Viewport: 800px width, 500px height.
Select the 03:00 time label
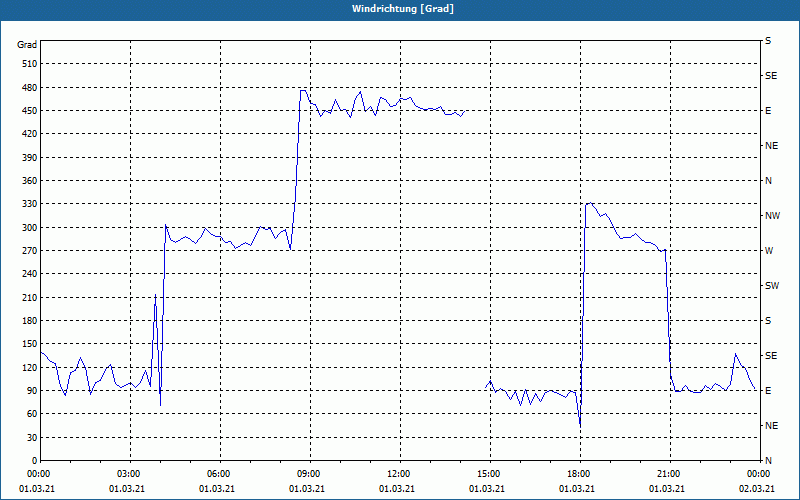(x=128, y=473)
